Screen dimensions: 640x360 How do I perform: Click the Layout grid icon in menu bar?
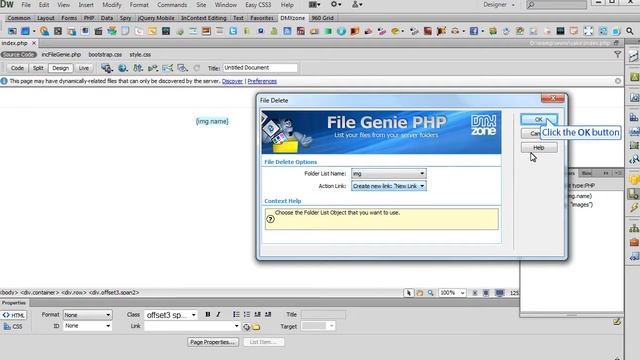314,4
